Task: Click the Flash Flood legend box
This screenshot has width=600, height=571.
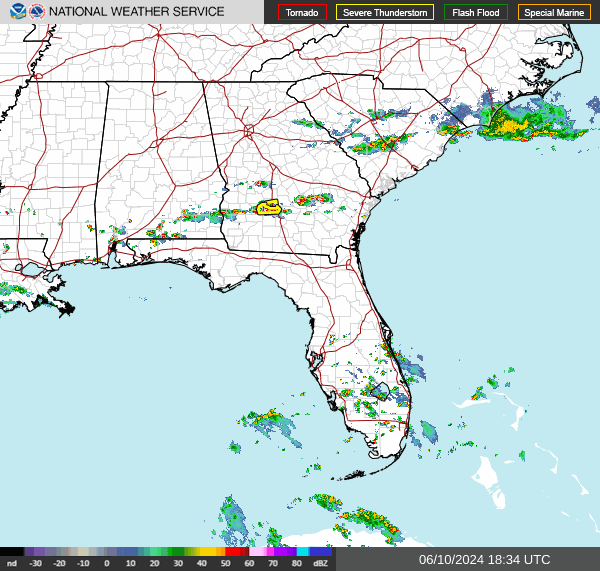Action: click(476, 12)
